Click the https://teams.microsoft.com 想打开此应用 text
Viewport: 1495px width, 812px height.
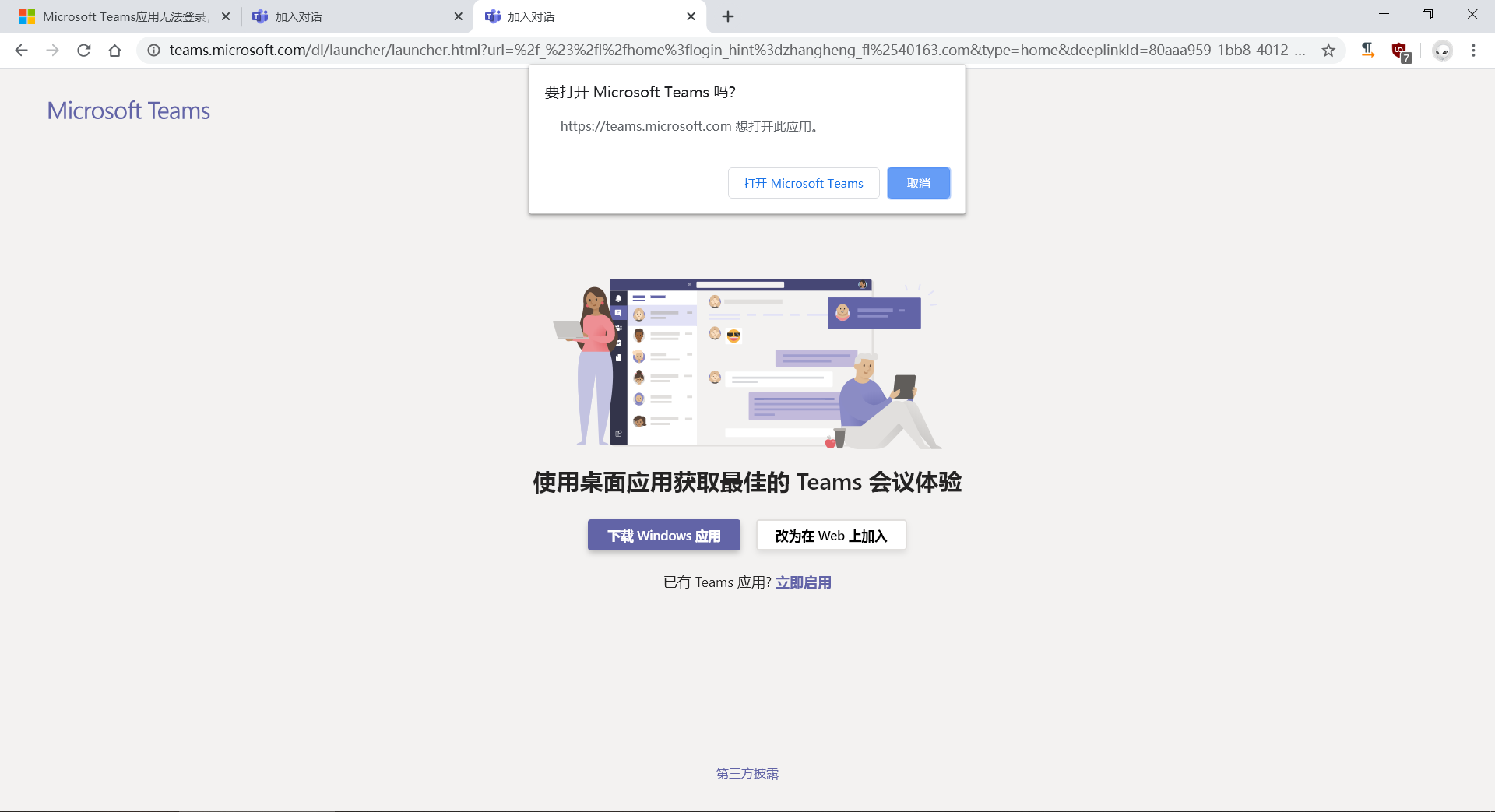pos(690,126)
